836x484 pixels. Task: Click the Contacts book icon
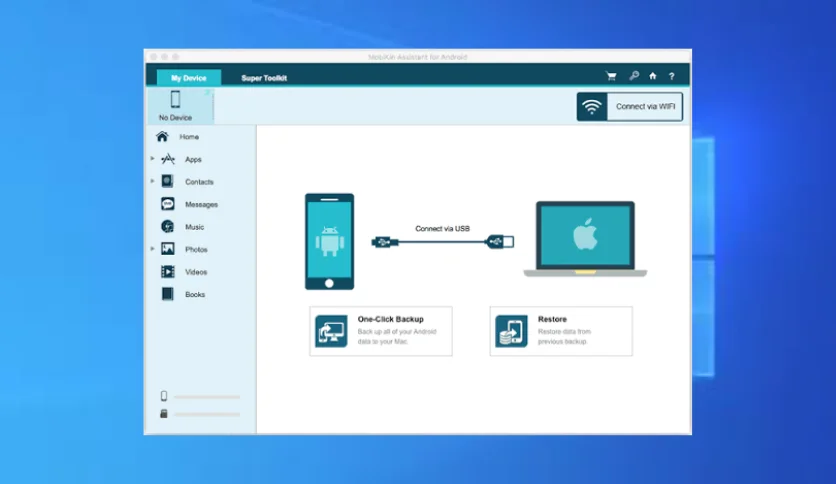(x=167, y=181)
